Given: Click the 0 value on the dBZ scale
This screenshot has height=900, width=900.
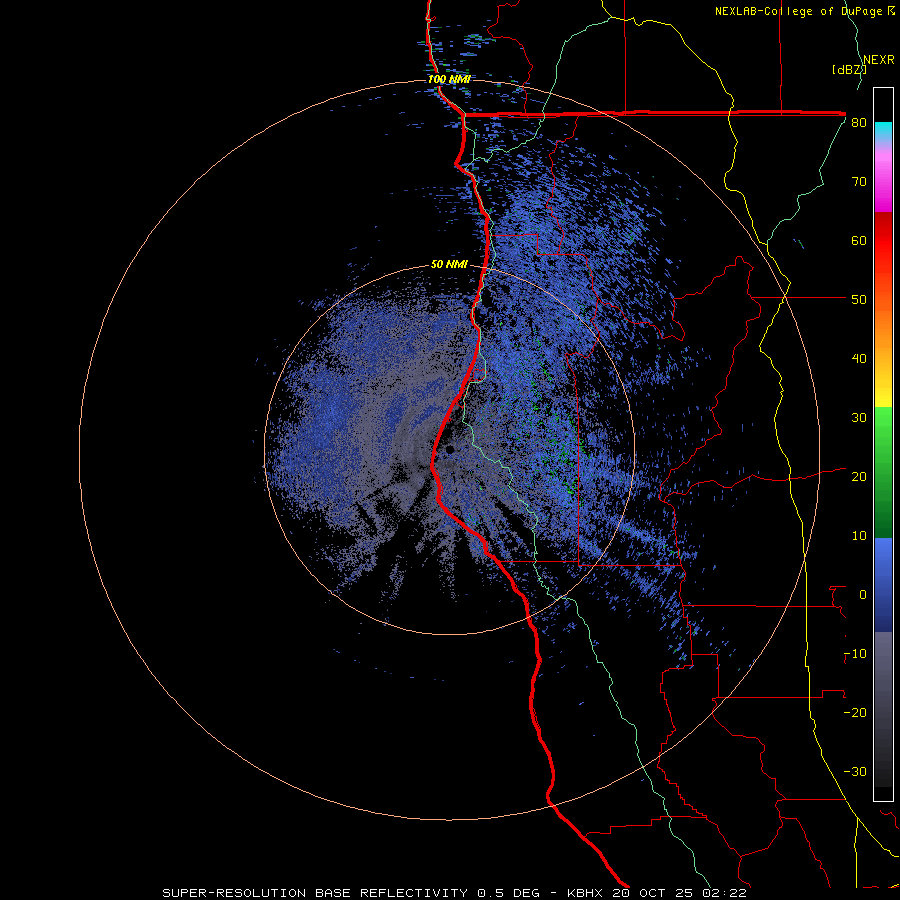Looking at the screenshot, I should [x=863, y=595].
